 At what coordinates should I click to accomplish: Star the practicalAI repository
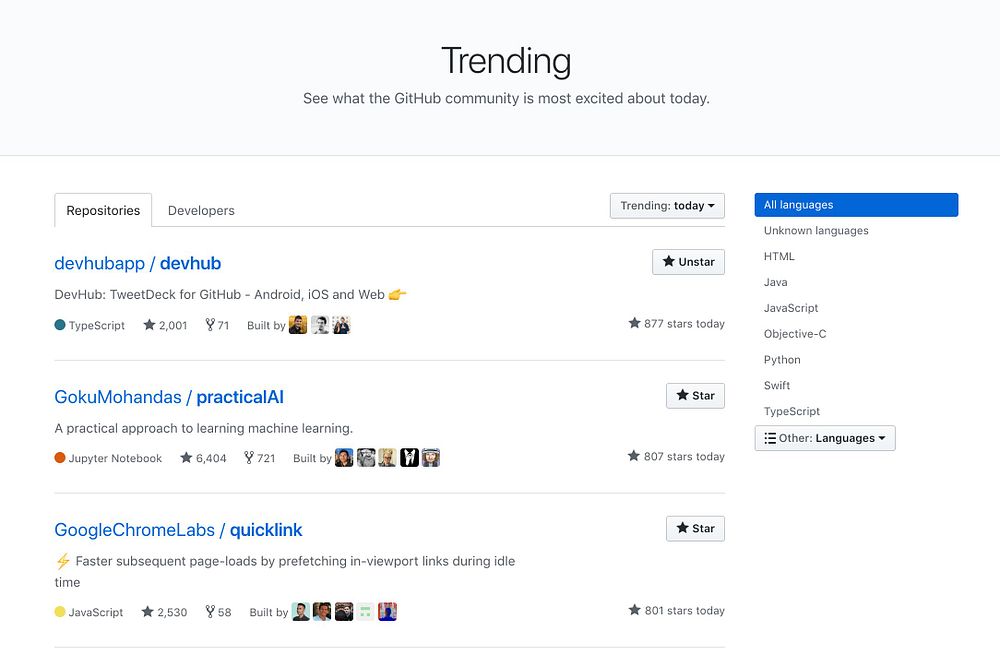(695, 395)
